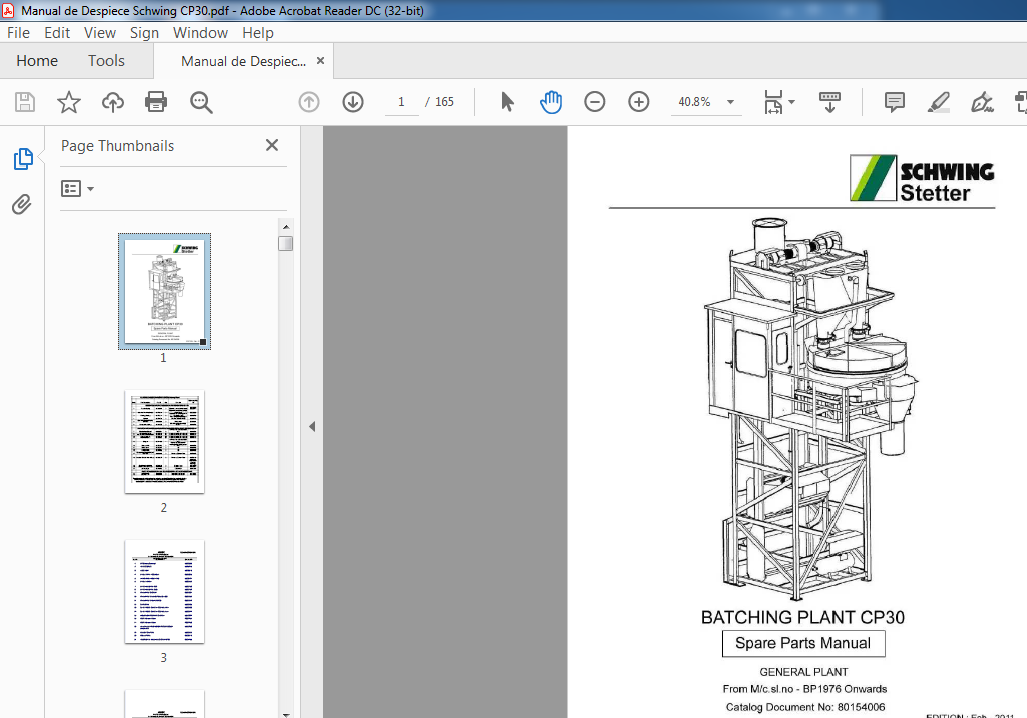Switch to the Home tab
This screenshot has width=1027, height=718.
[x=37, y=61]
